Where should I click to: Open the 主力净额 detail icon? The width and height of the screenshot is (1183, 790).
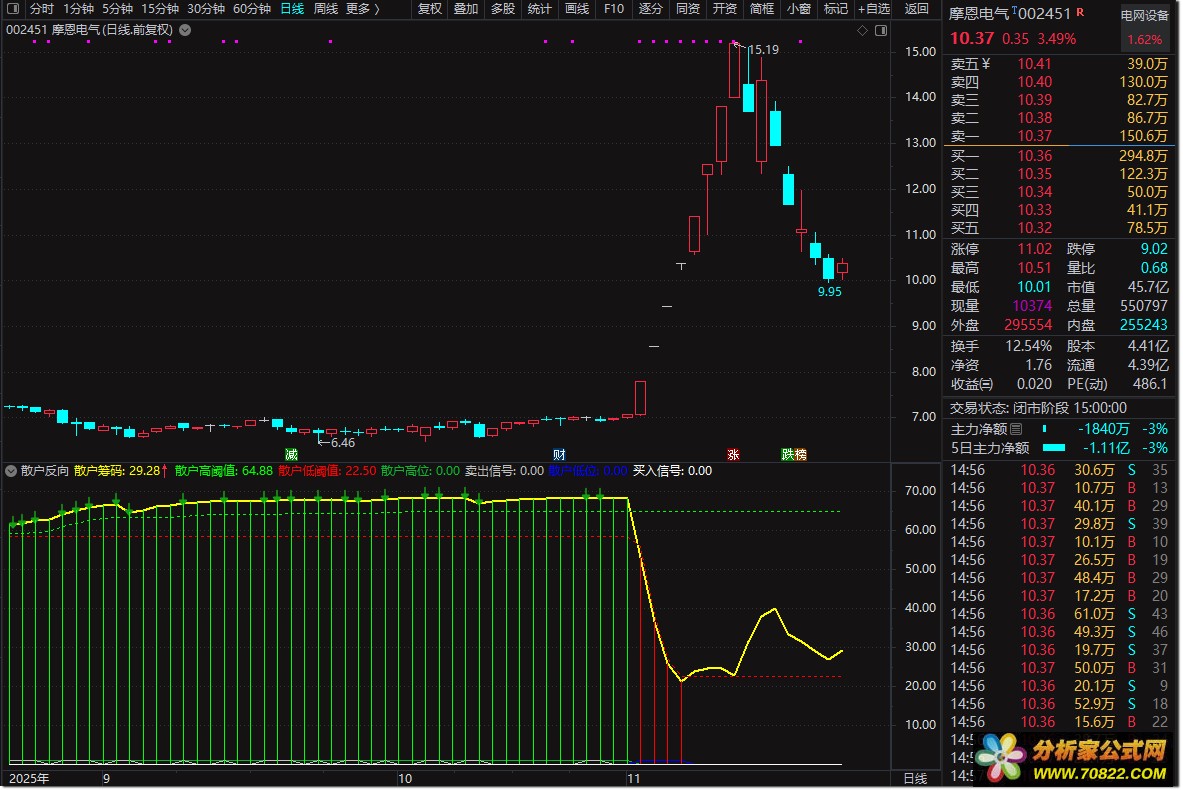click(x=1016, y=429)
